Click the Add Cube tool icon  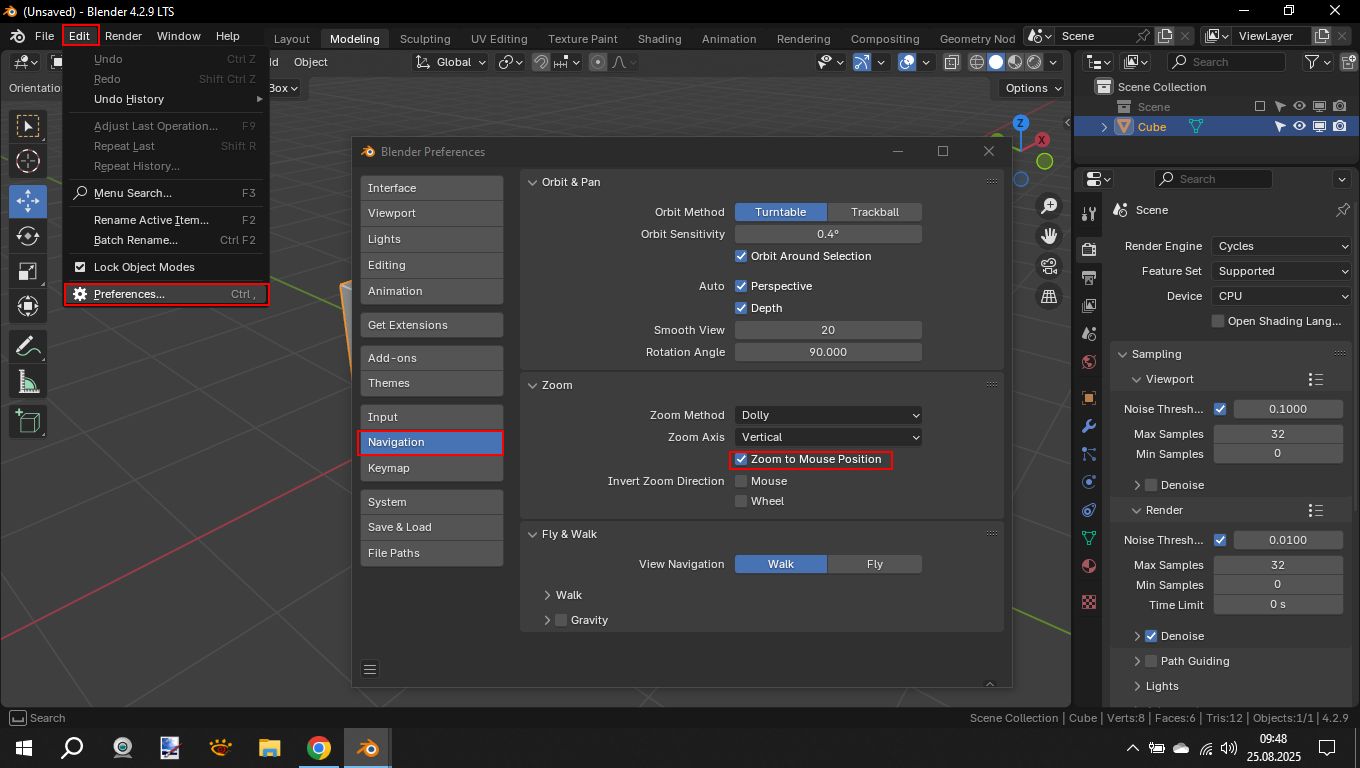28,421
